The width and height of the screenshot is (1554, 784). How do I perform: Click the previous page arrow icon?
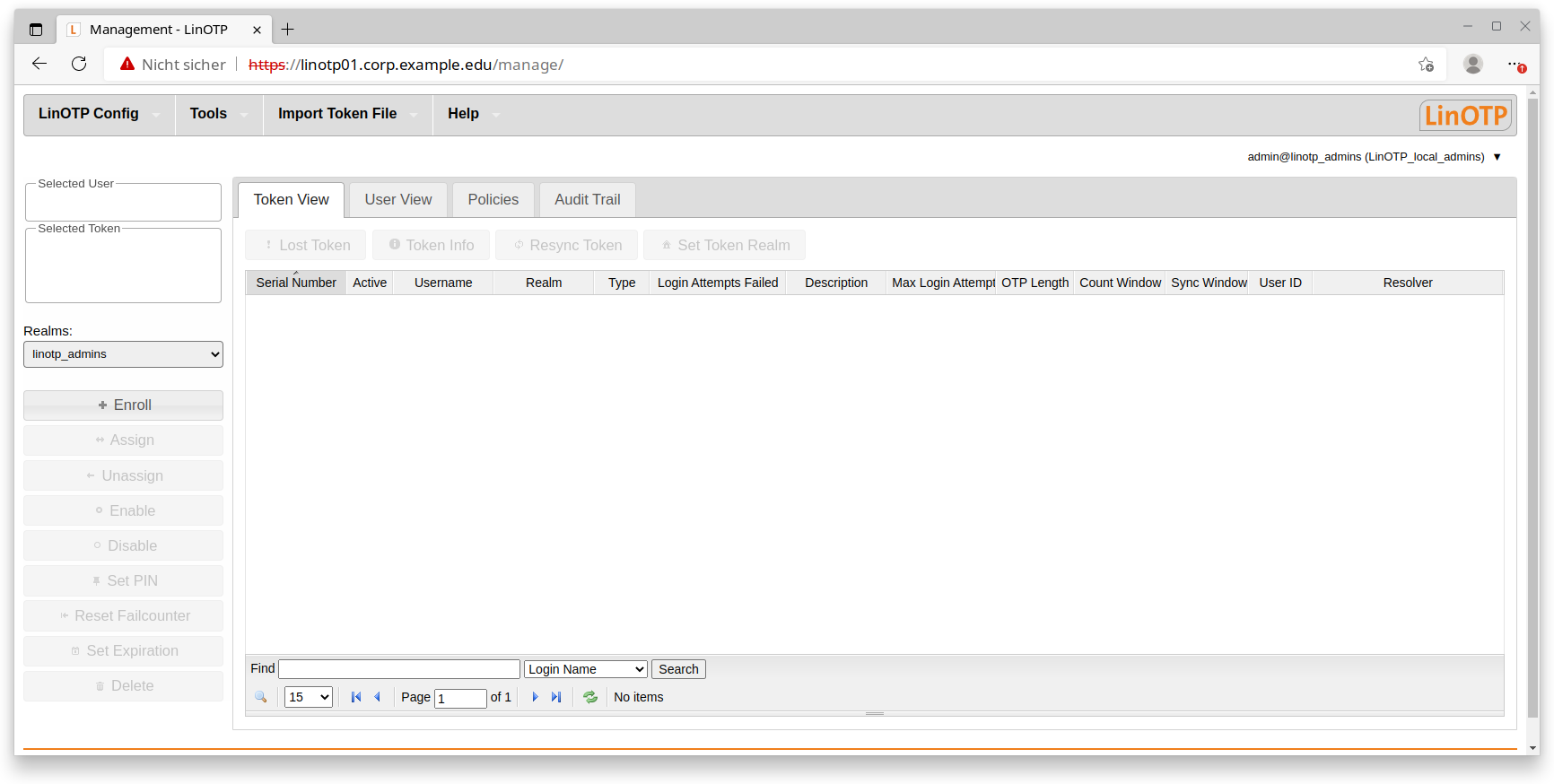click(x=378, y=697)
